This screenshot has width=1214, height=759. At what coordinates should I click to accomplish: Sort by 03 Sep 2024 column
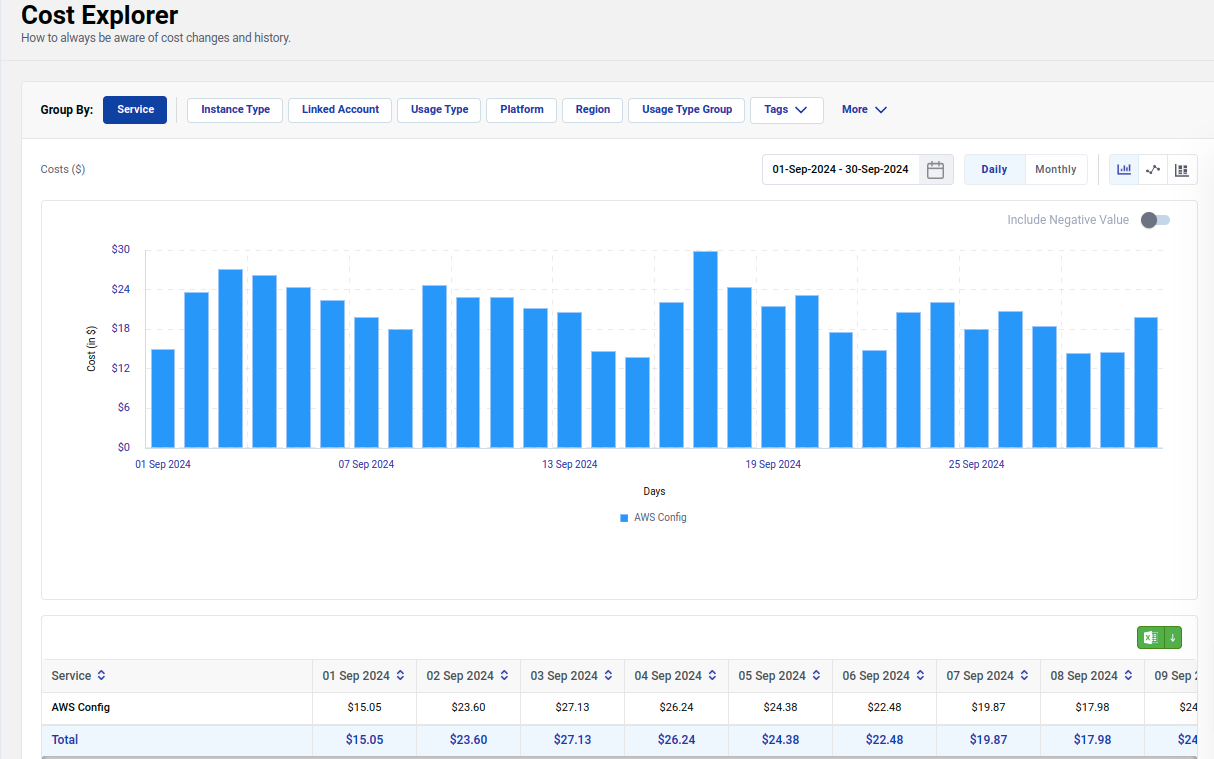[x=608, y=676]
